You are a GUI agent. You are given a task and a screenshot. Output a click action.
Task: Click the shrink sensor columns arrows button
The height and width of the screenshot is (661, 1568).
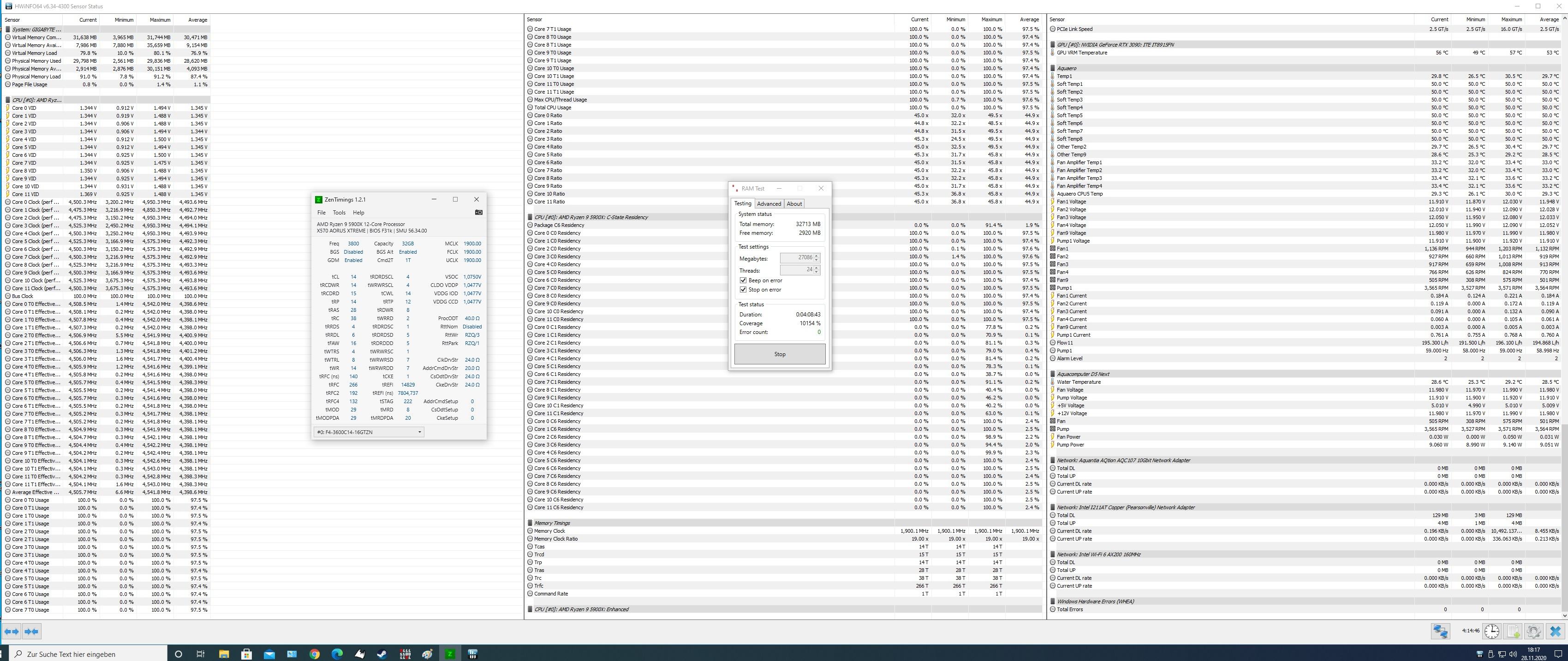[32, 631]
